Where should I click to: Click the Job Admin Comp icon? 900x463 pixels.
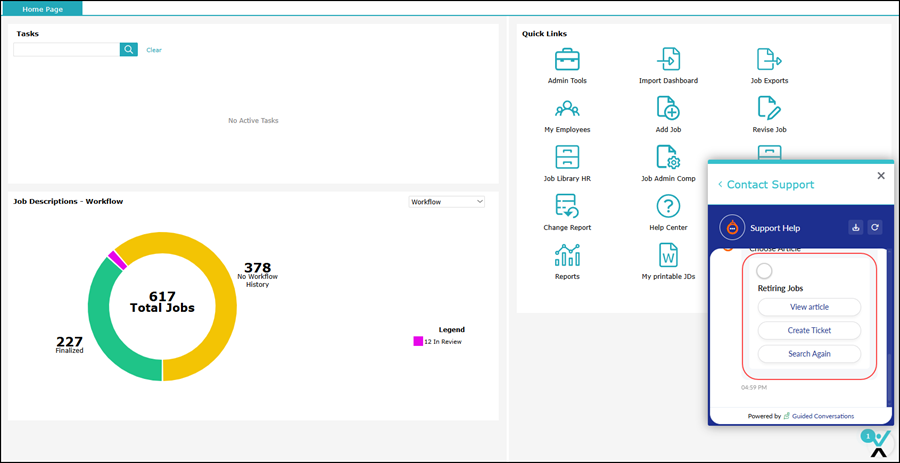pyautogui.click(x=668, y=157)
